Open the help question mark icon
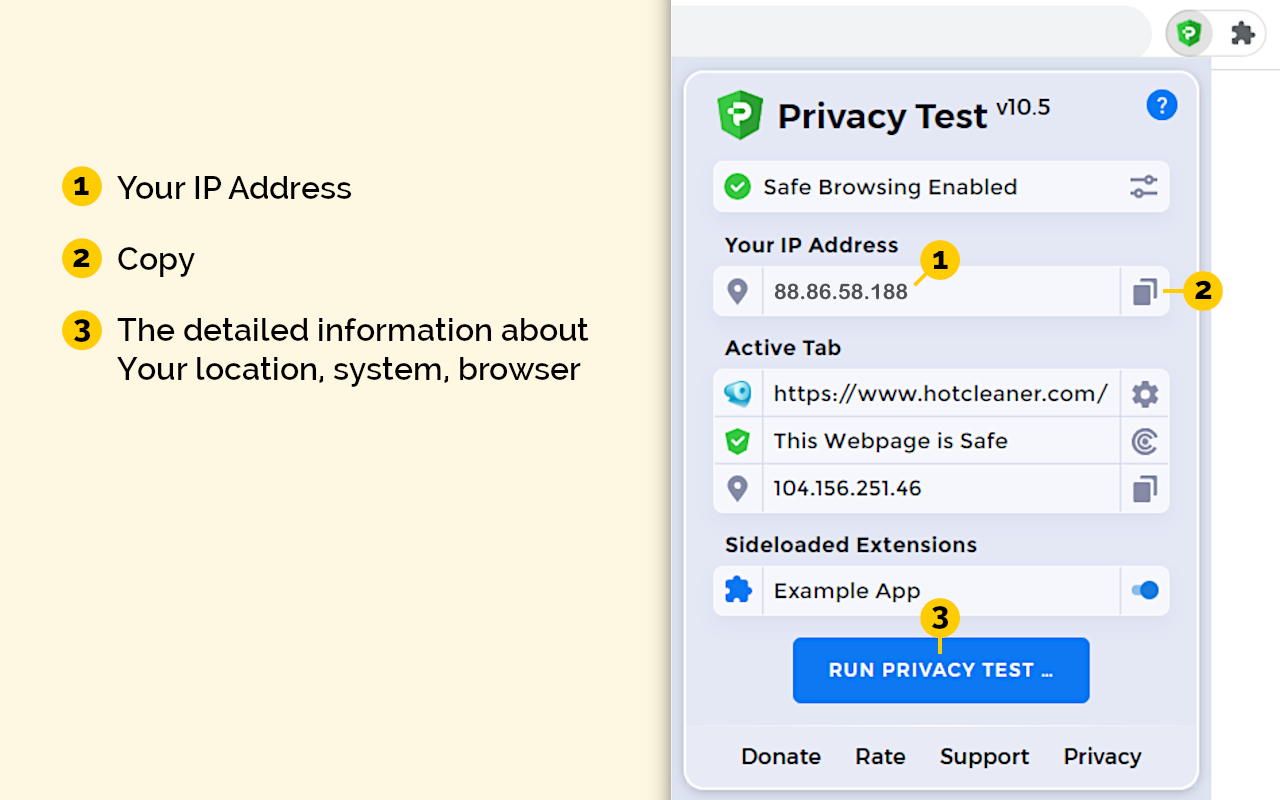Image resolution: width=1280 pixels, height=800 pixels. point(1162,104)
